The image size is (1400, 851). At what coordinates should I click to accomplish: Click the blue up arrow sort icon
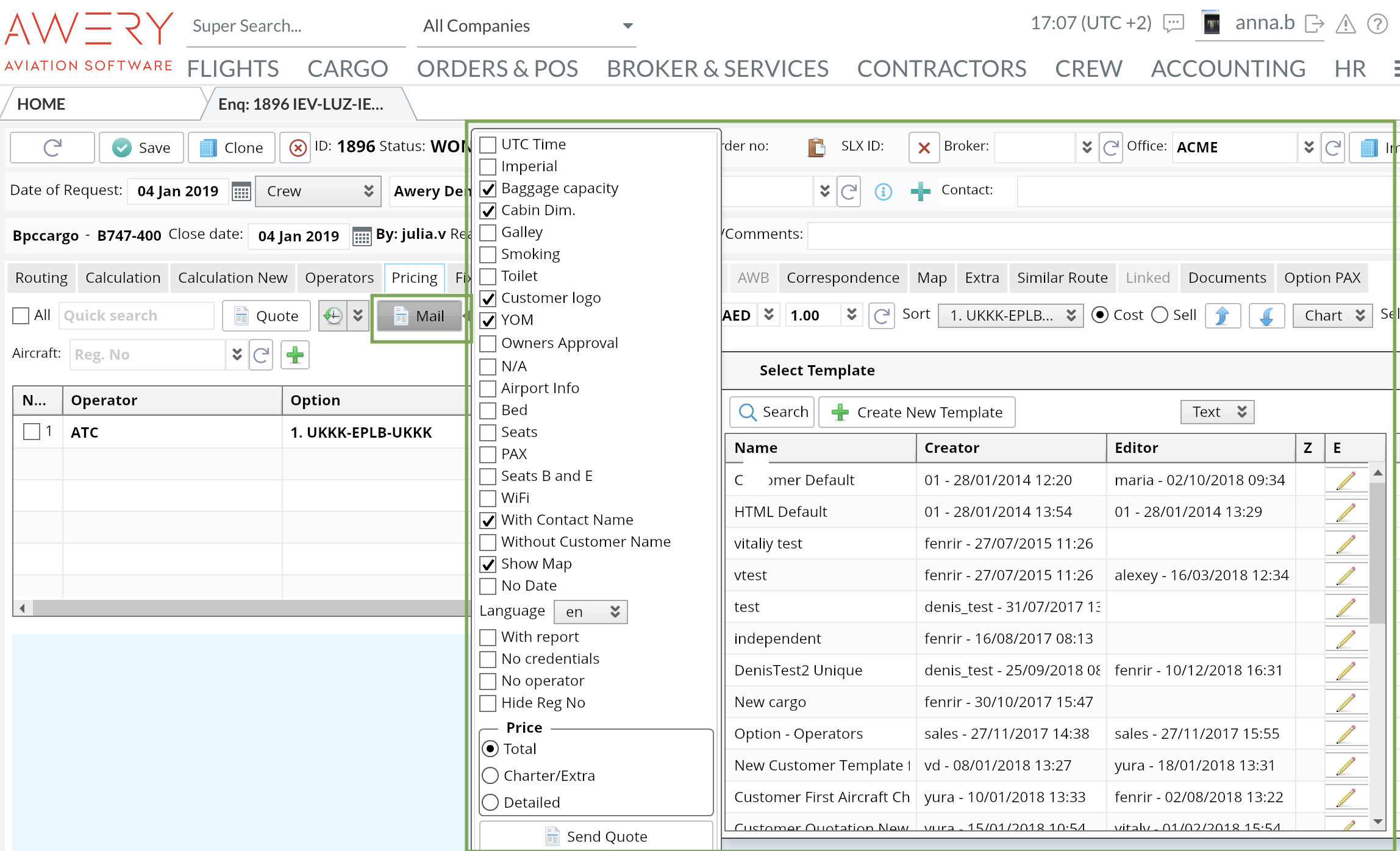[1222, 316]
